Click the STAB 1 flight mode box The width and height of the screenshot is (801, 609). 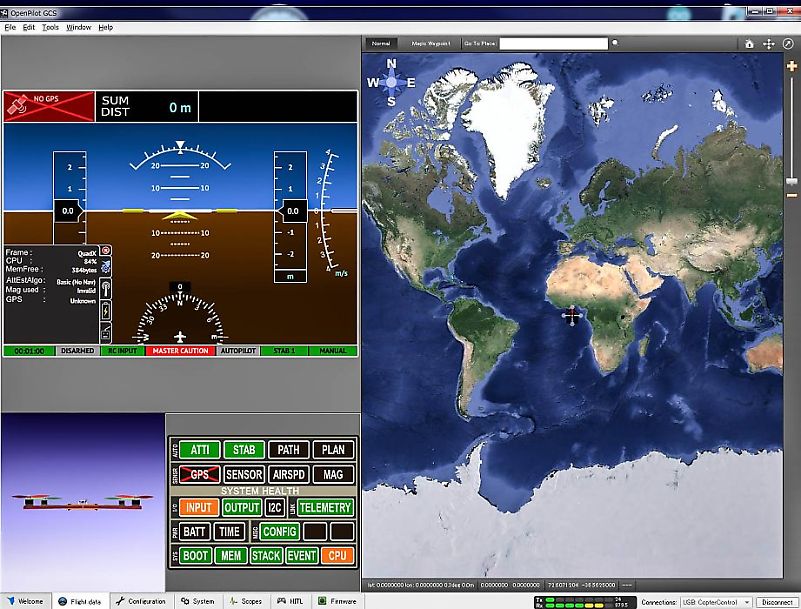pos(284,351)
